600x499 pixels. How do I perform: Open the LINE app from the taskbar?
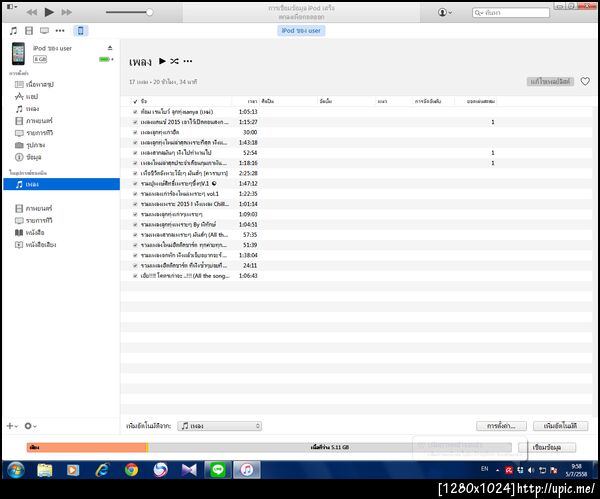pos(218,470)
